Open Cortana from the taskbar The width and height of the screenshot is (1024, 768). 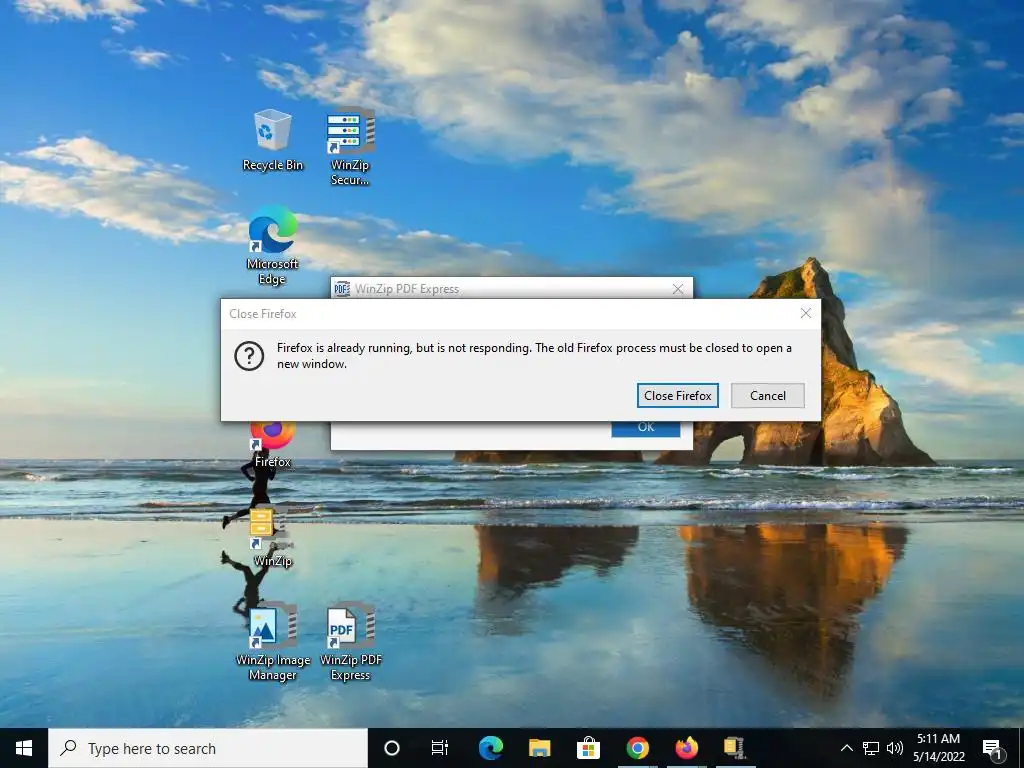(x=391, y=748)
